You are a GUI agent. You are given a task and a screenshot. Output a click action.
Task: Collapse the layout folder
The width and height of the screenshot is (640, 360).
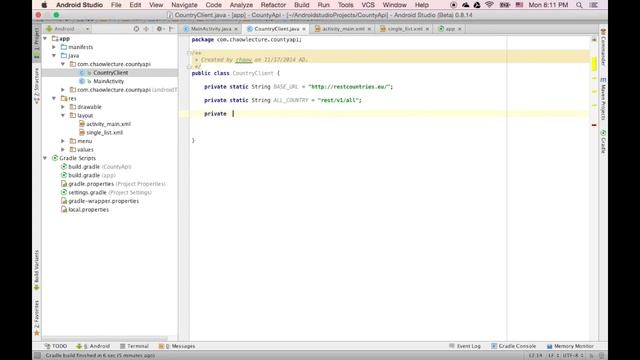(x=63, y=116)
